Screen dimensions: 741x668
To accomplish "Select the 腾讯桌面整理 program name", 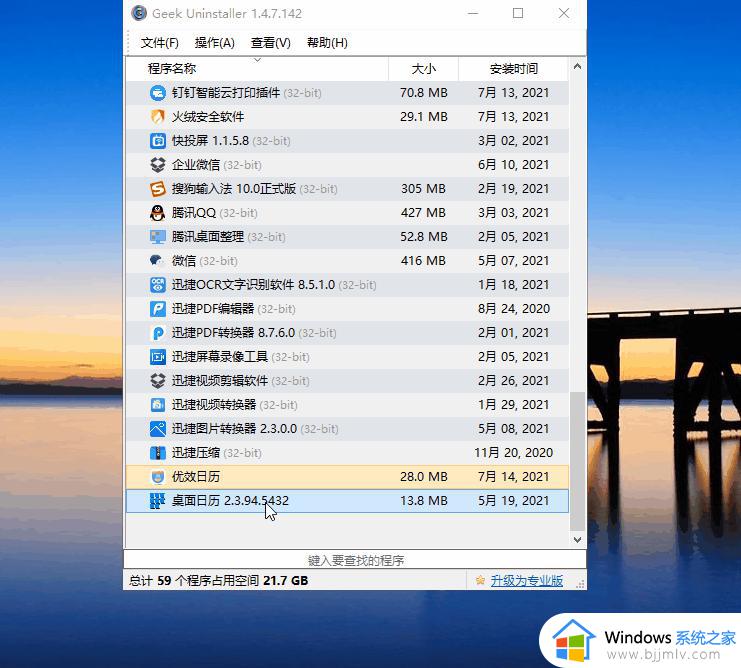I will point(207,237).
